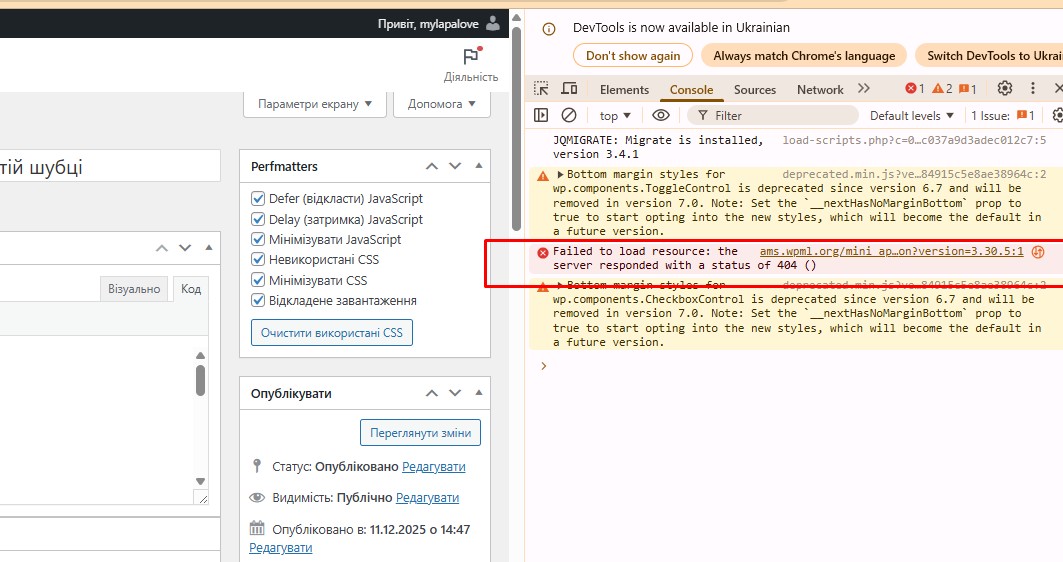This screenshot has width=1063, height=562.
Task: Click the Очистити використані CSS button
Action: tap(332, 333)
